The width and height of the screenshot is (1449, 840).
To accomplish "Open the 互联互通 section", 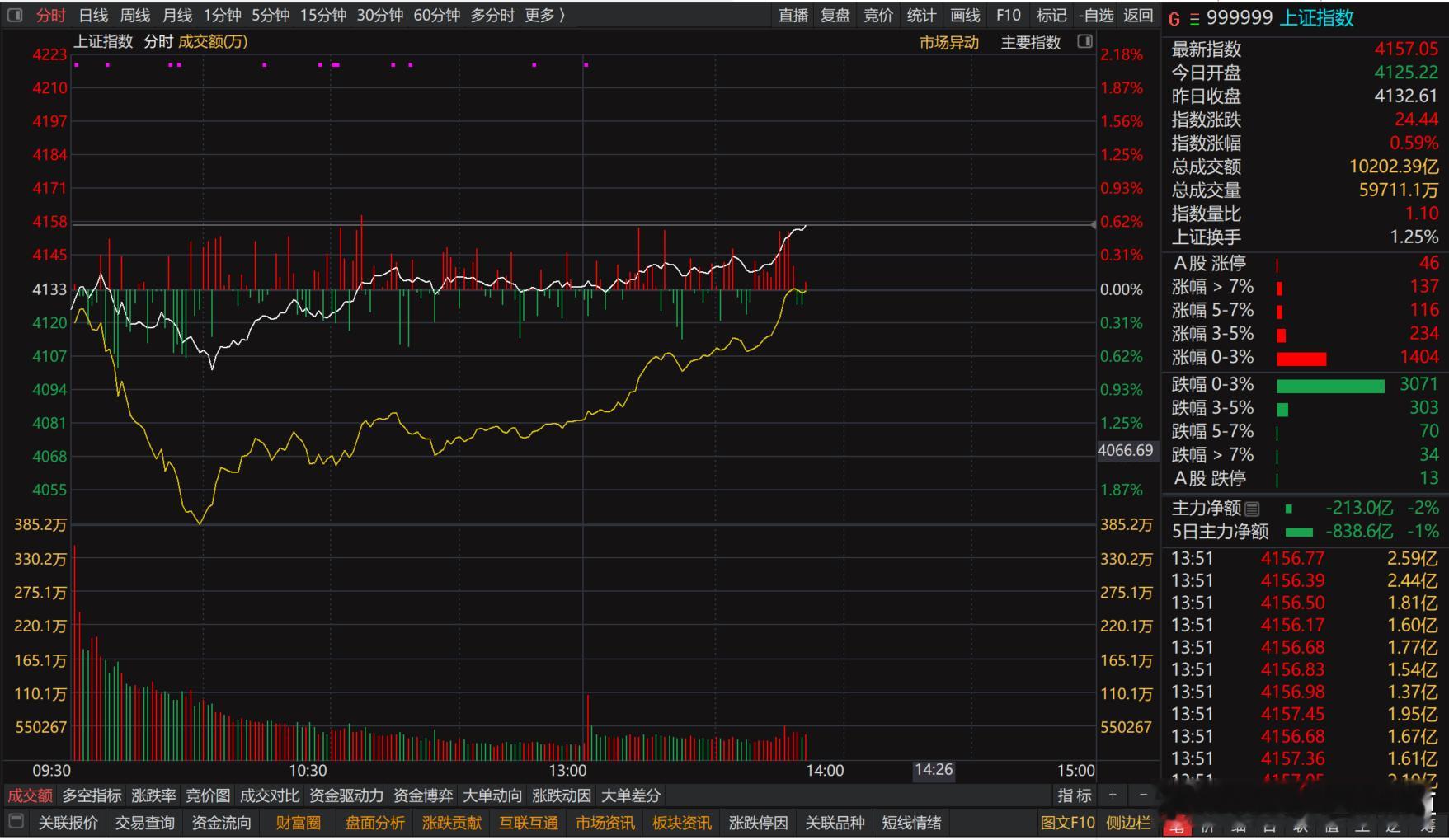I will [x=529, y=823].
